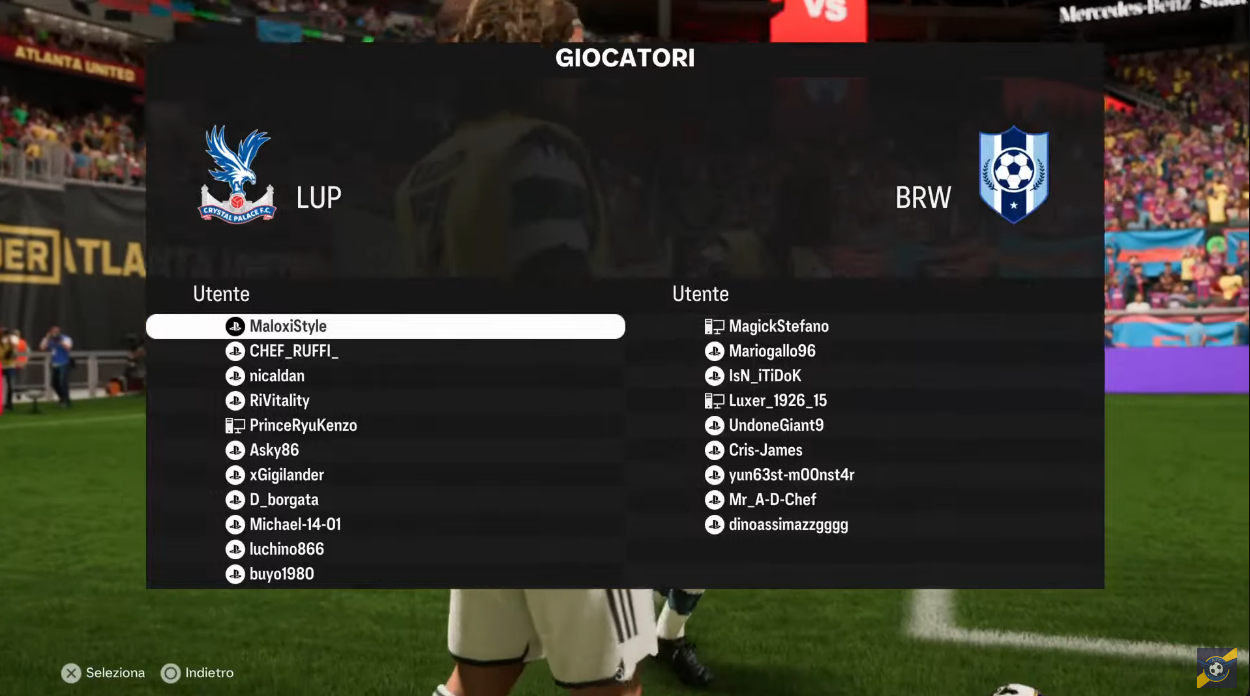
Task: Click the cross button icon for Seleziona
Action: click(x=71, y=673)
